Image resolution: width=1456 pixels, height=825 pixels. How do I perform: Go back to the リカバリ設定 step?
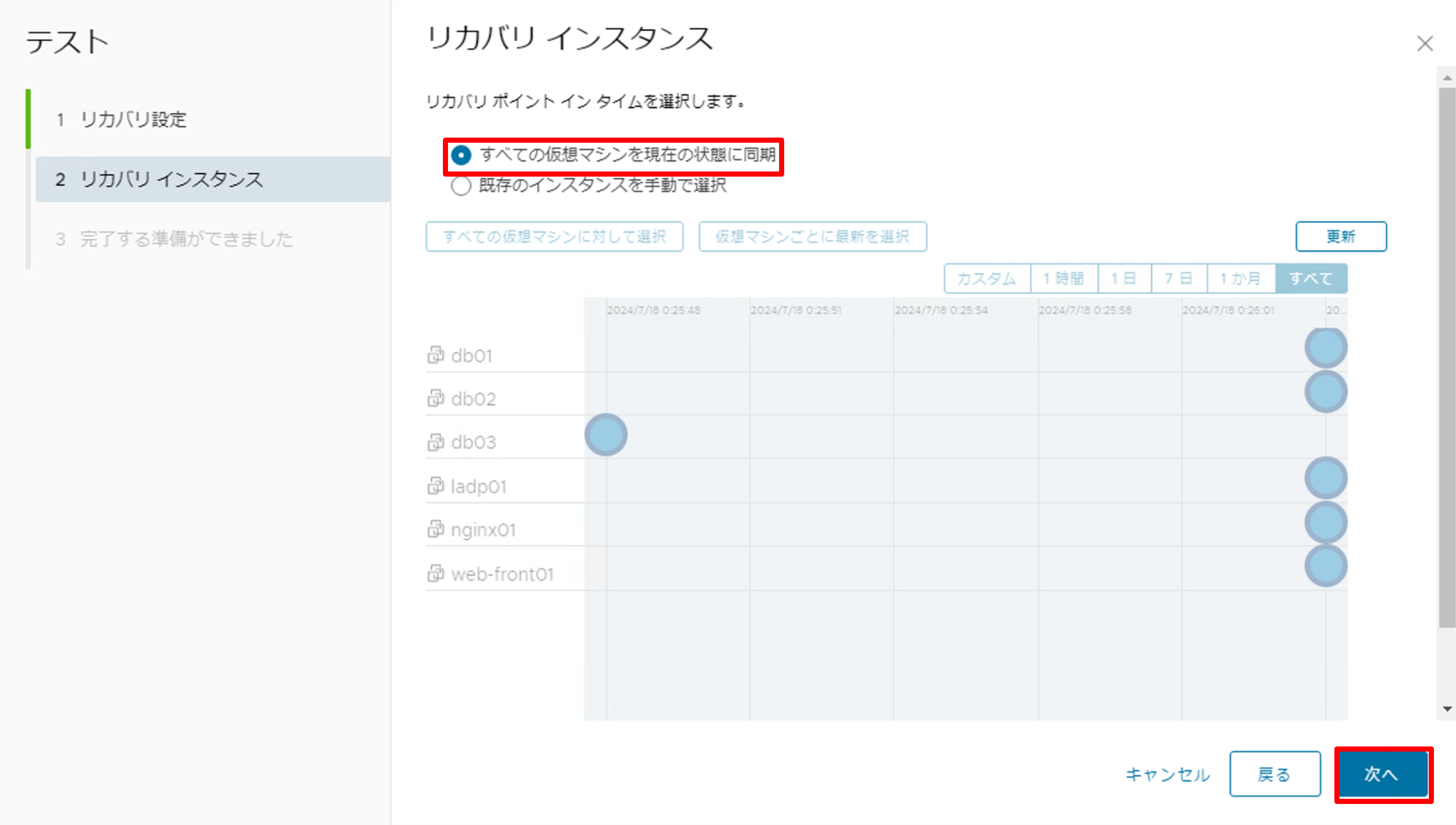pyautogui.click(x=134, y=120)
